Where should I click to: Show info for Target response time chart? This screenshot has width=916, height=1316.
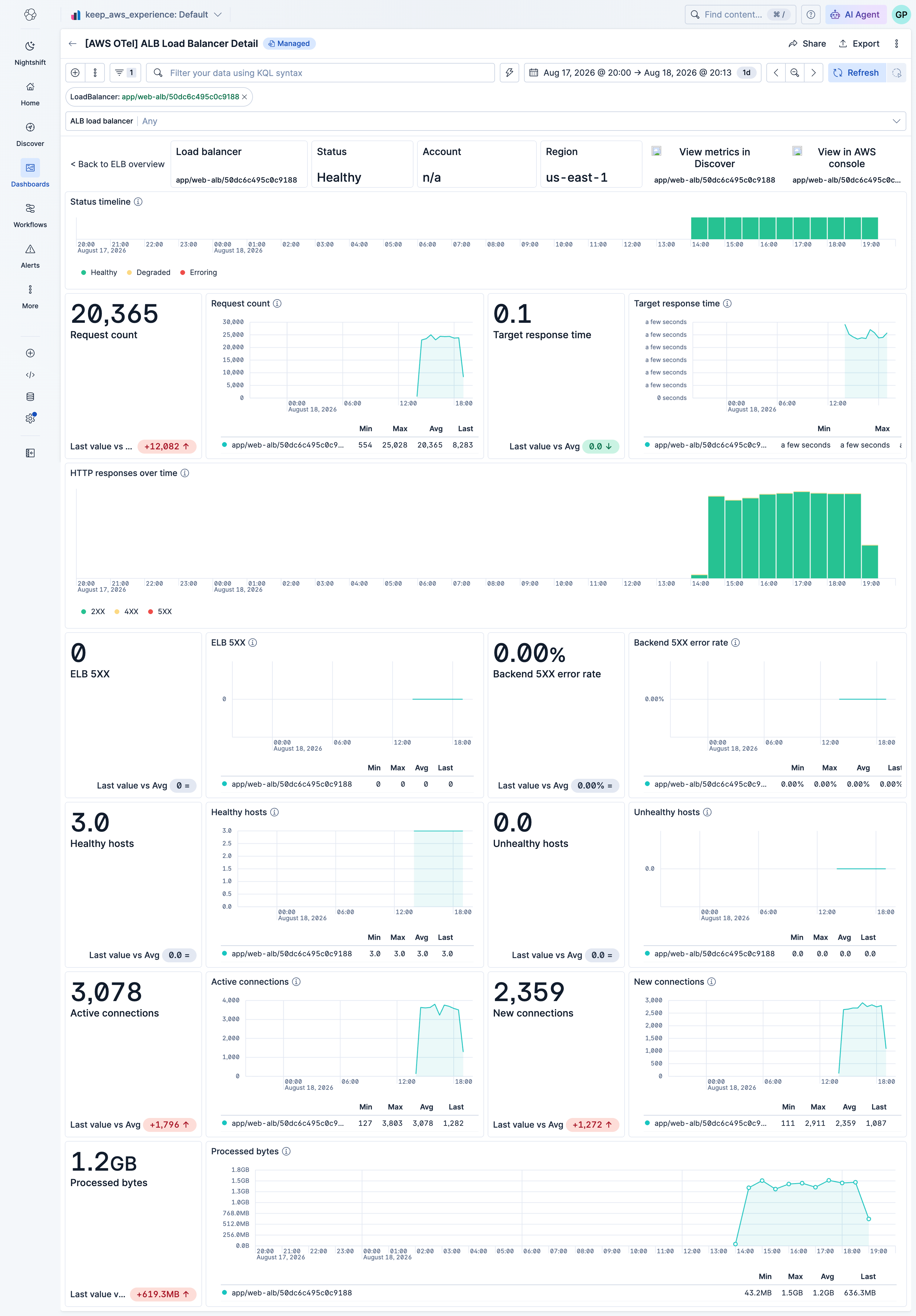[727, 304]
